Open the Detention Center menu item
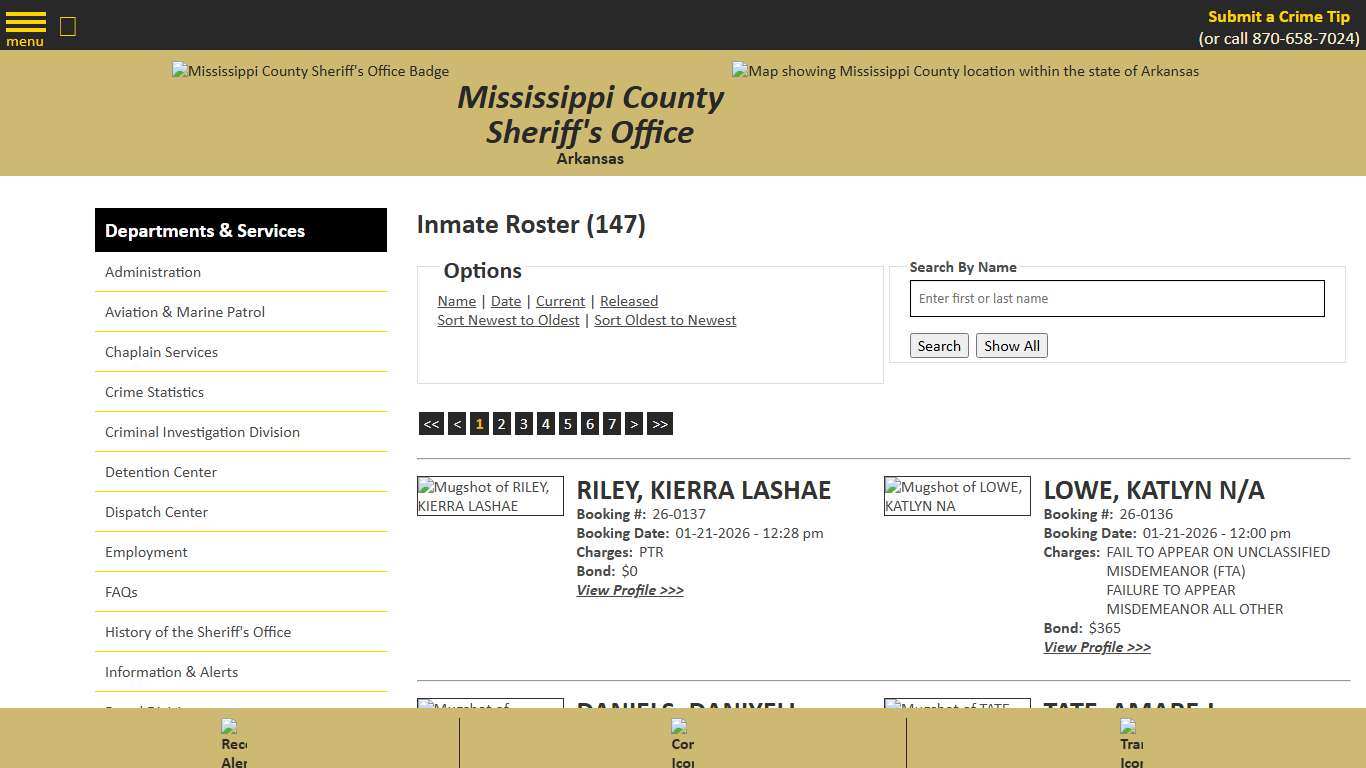The height and width of the screenshot is (768, 1366). 160,471
